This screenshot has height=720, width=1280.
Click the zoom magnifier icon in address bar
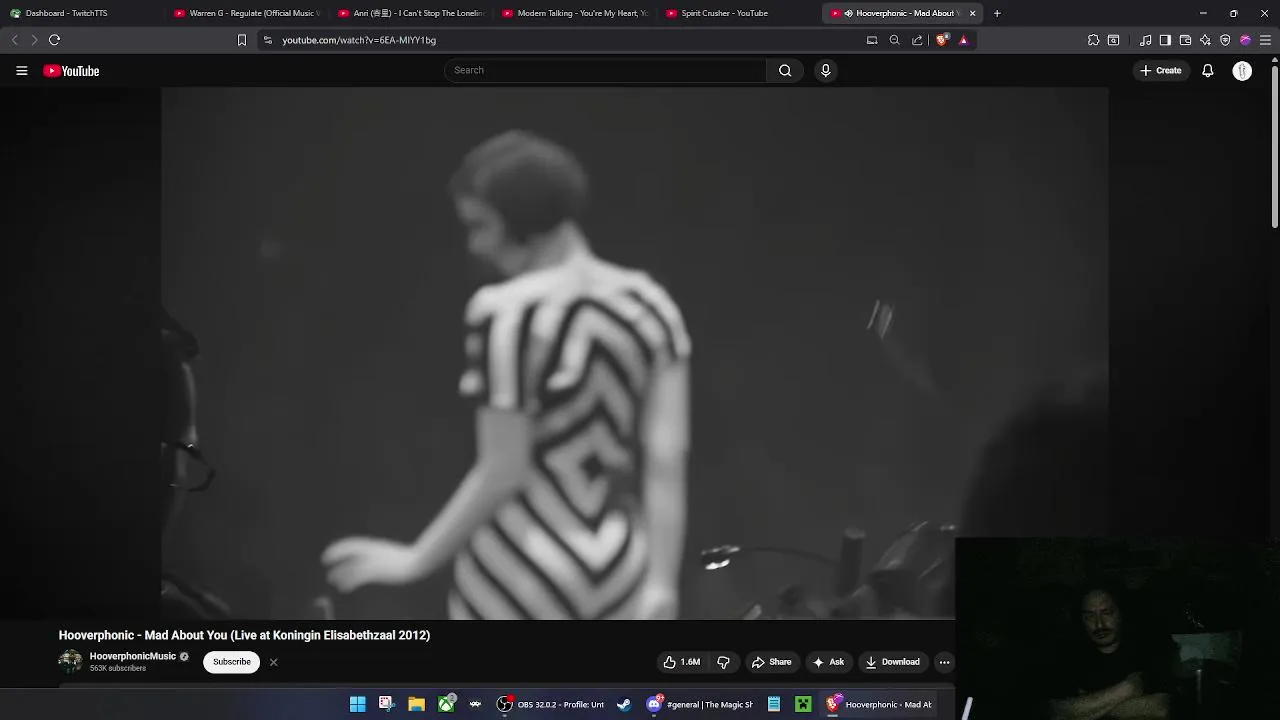894,40
